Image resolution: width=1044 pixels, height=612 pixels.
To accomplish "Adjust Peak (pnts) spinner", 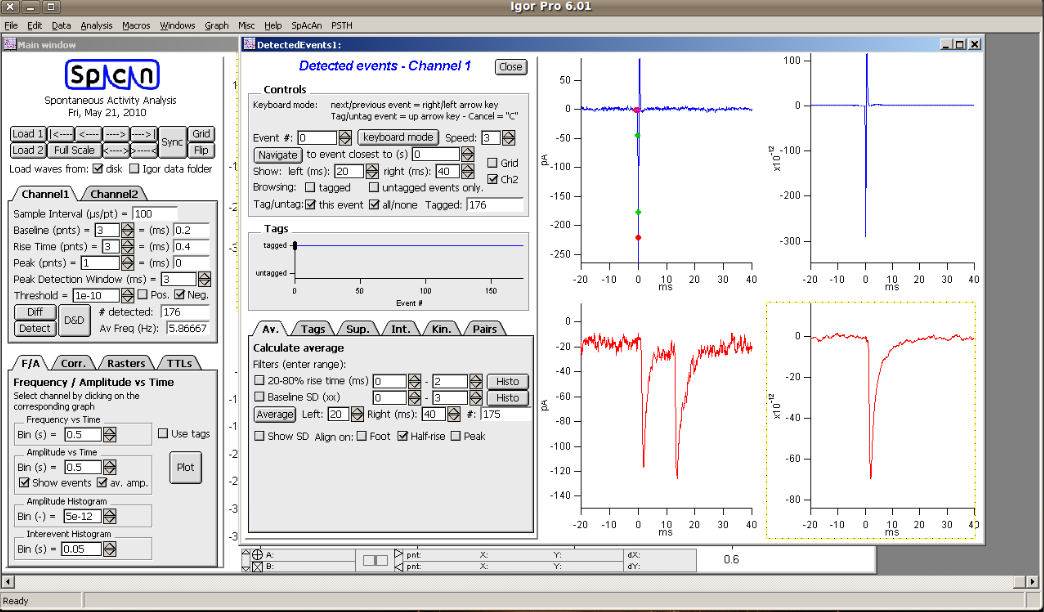I will pos(127,262).
